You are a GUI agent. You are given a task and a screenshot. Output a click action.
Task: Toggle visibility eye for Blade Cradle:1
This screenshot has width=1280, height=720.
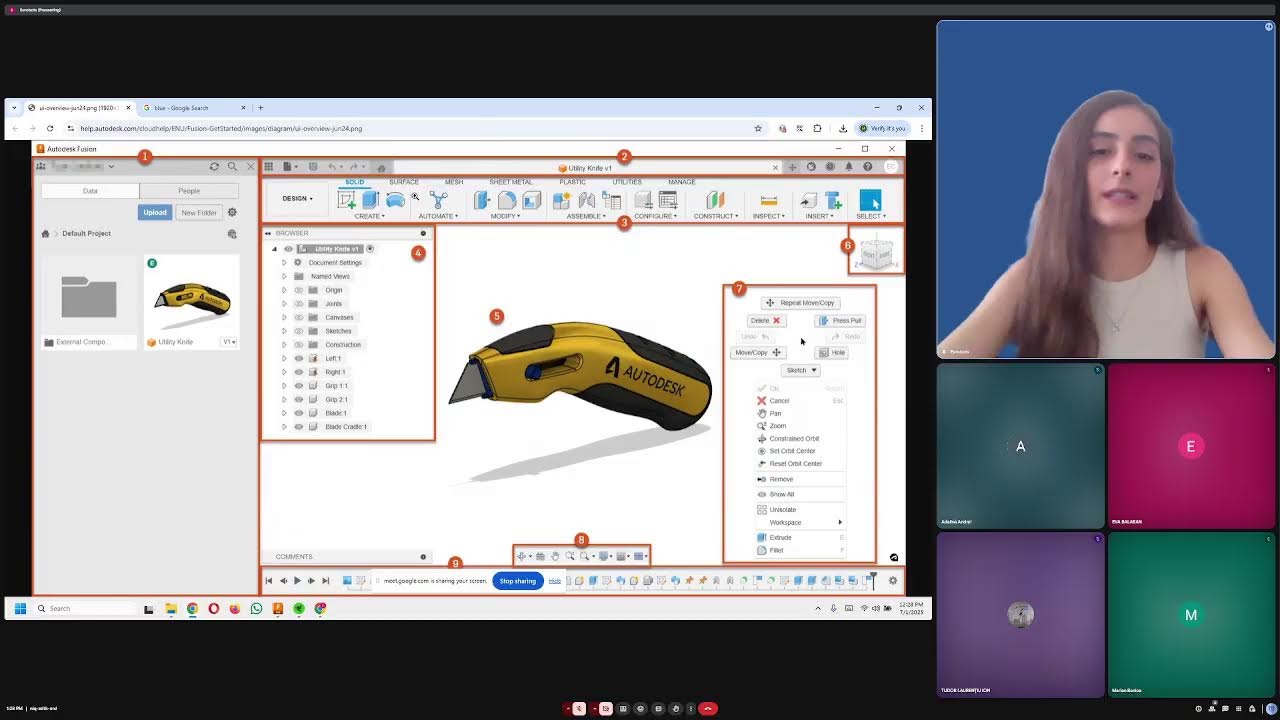(298, 427)
